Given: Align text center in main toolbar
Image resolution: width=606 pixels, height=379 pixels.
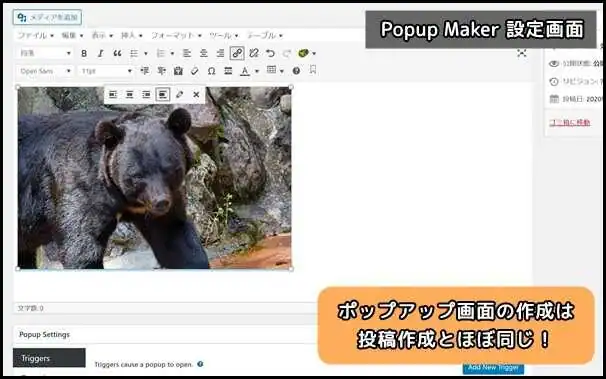Looking at the screenshot, I should [x=203, y=53].
